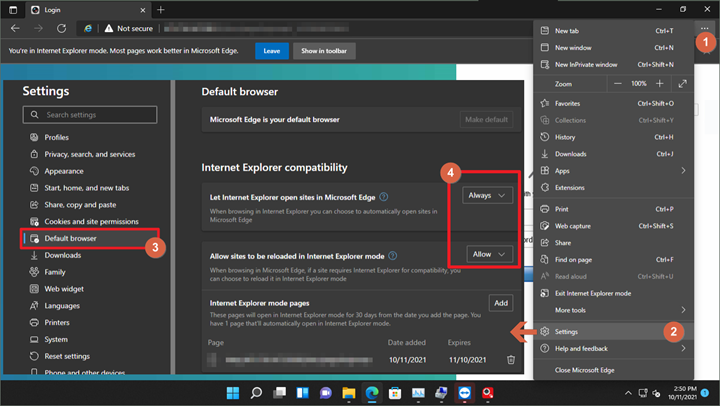The width and height of the screenshot is (720, 406).
Task: Switch to Microsoft Edge on the taskbar
Action: [372, 393]
